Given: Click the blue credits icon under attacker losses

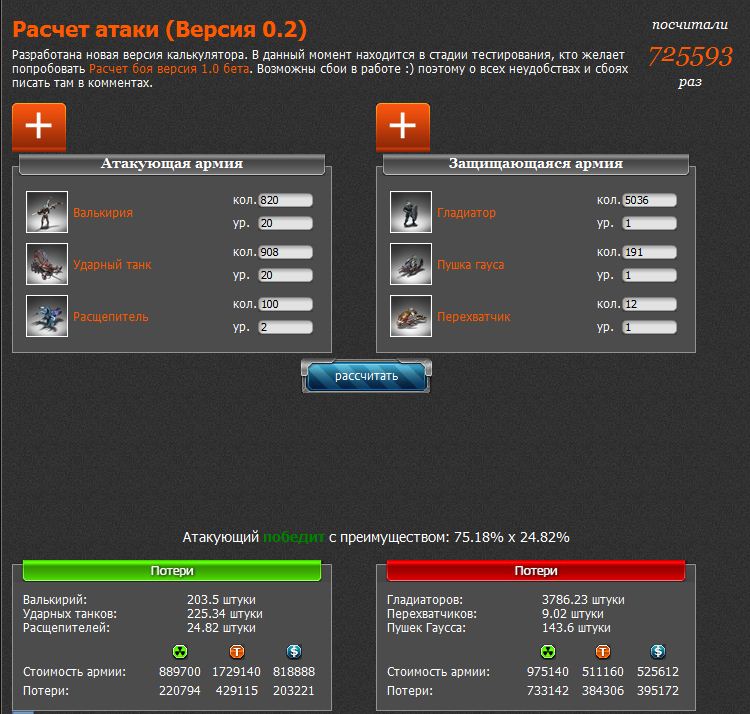Looking at the screenshot, I should (x=294, y=651).
